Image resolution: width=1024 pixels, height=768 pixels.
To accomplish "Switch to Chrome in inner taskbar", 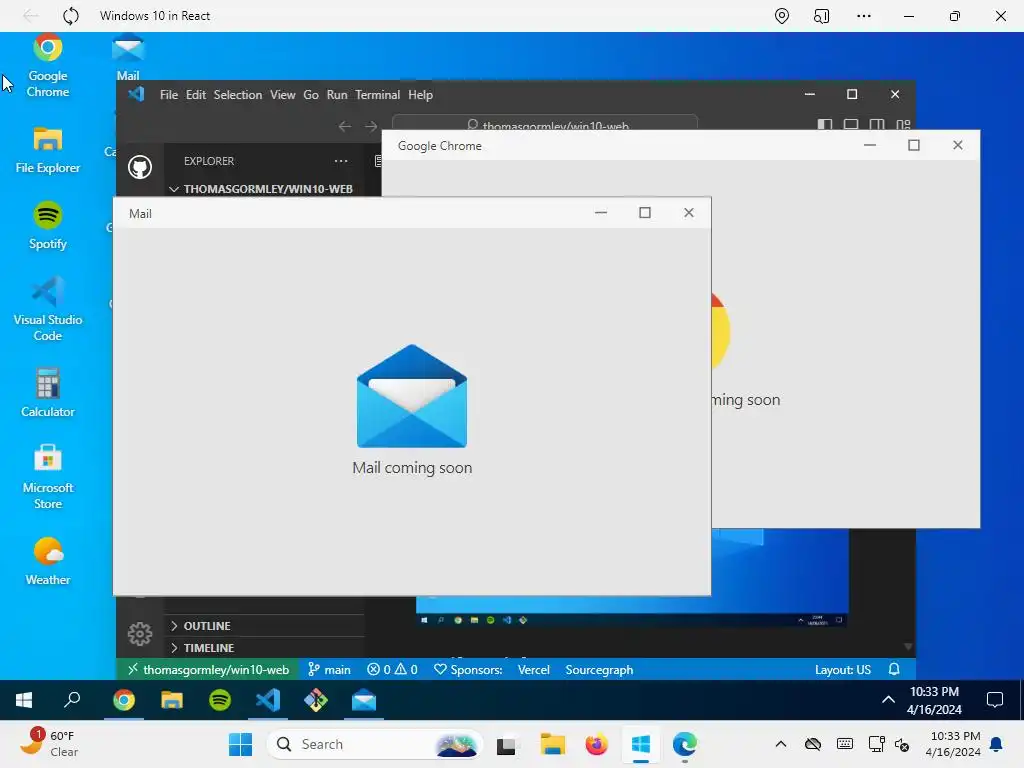I will pyautogui.click(x=123, y=700).
